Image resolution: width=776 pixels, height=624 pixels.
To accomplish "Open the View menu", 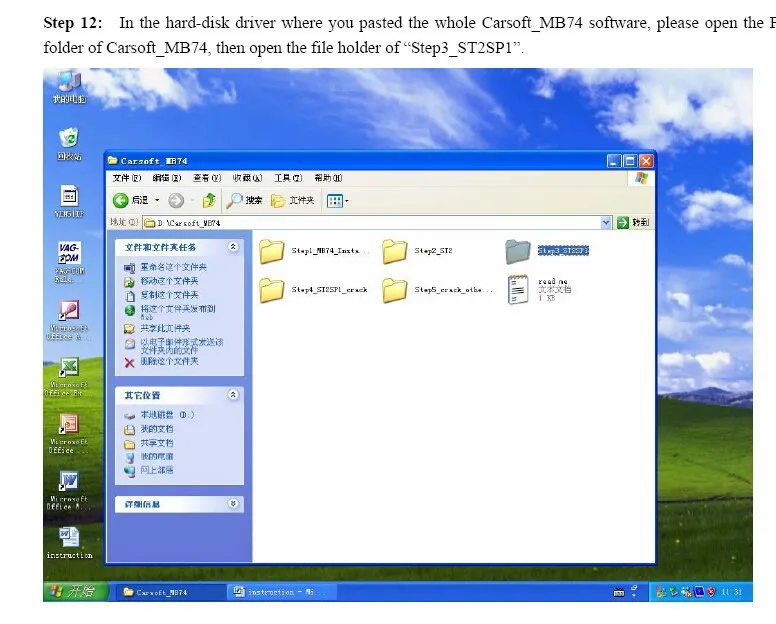I will pyautogui.click(x=207, y=178).
